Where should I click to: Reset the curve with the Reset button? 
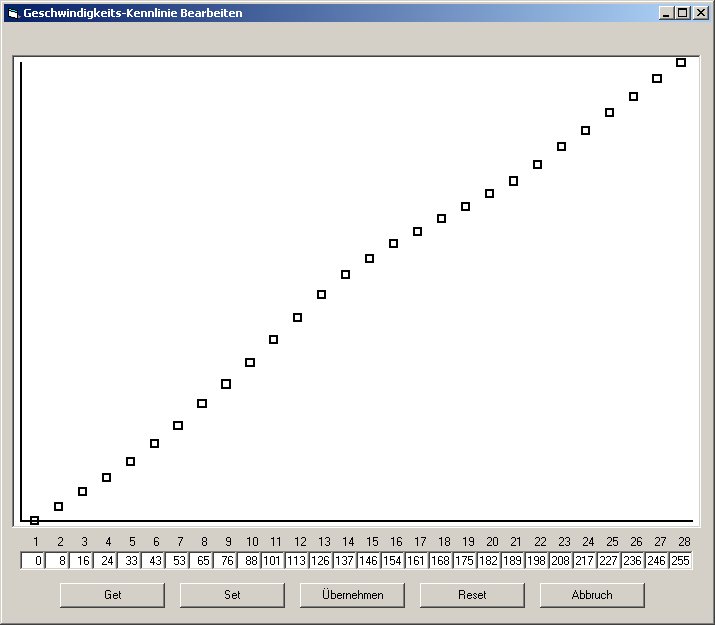472,595
